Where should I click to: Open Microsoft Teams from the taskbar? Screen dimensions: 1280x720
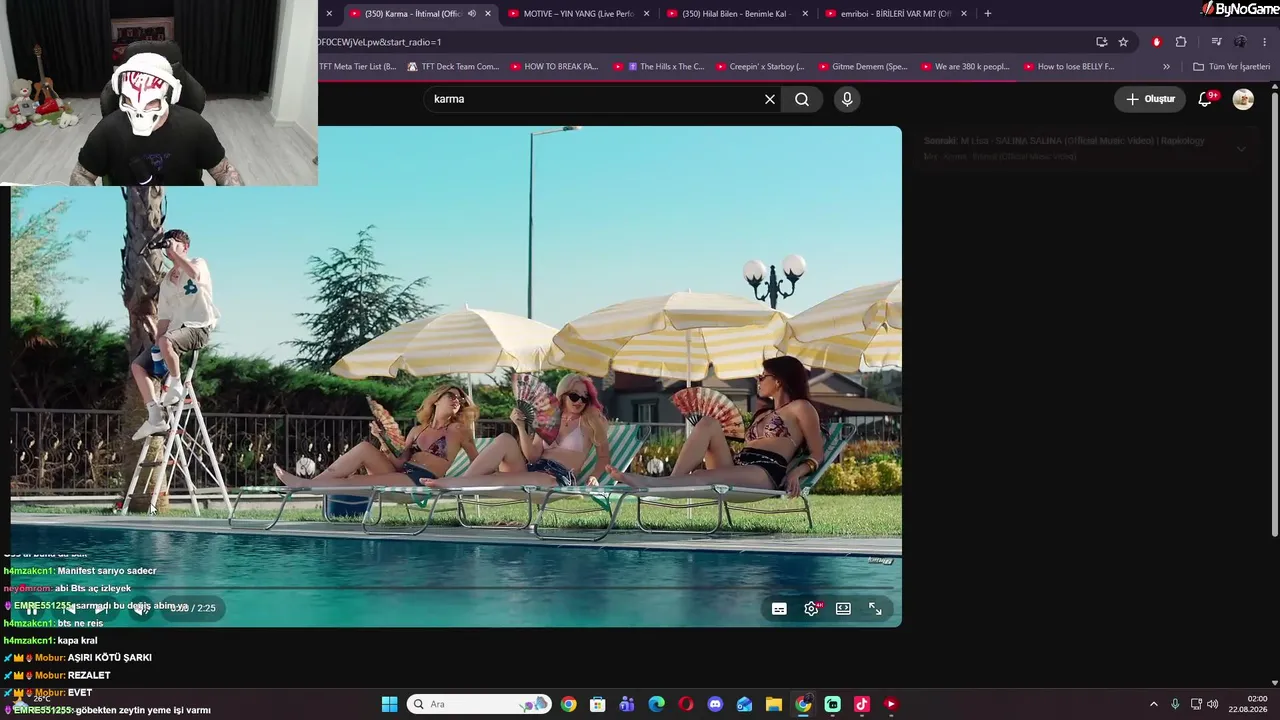pyautogui.click(x=627, y=704)
